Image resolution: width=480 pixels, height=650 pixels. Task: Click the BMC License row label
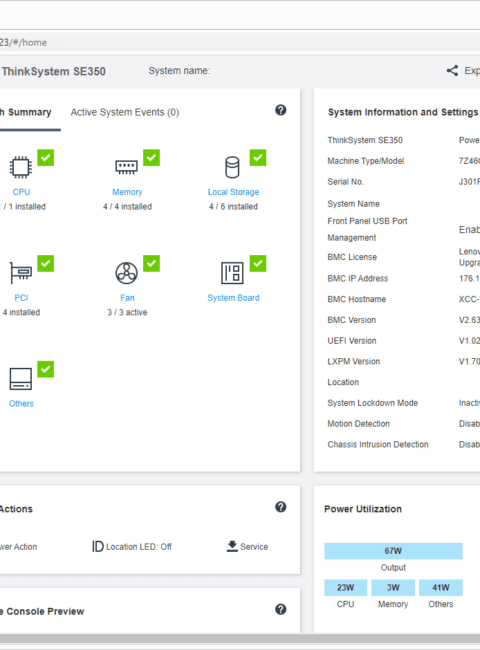click(352, 257)
